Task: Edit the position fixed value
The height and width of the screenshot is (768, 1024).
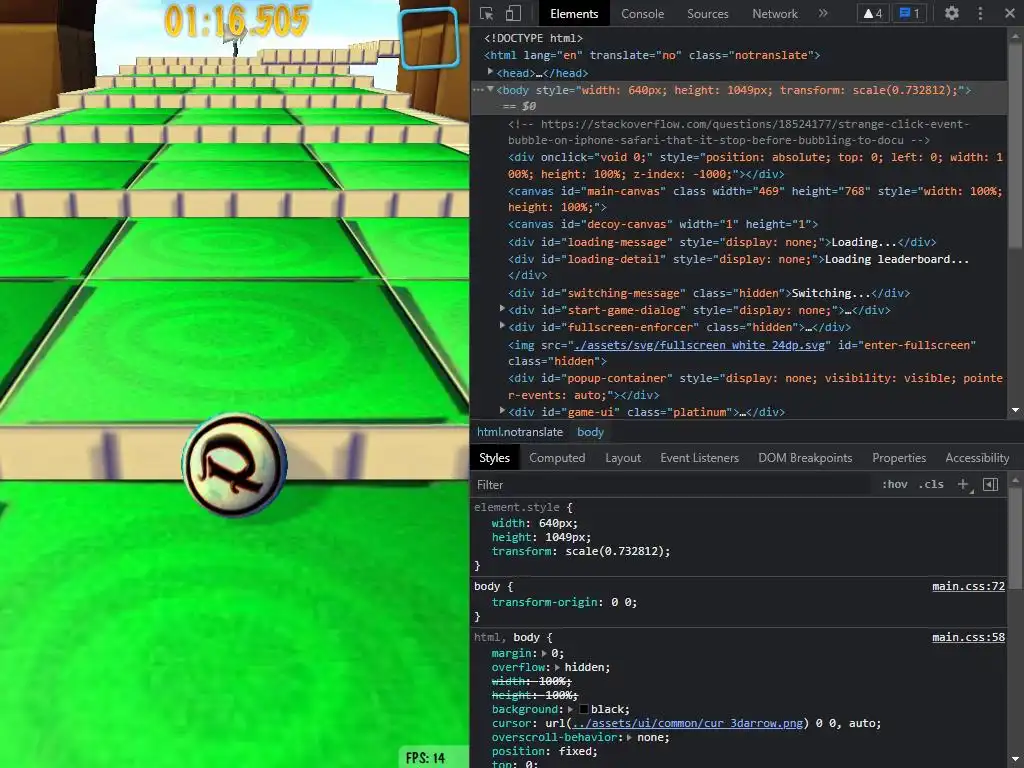Action: click(x=573, y=751)
